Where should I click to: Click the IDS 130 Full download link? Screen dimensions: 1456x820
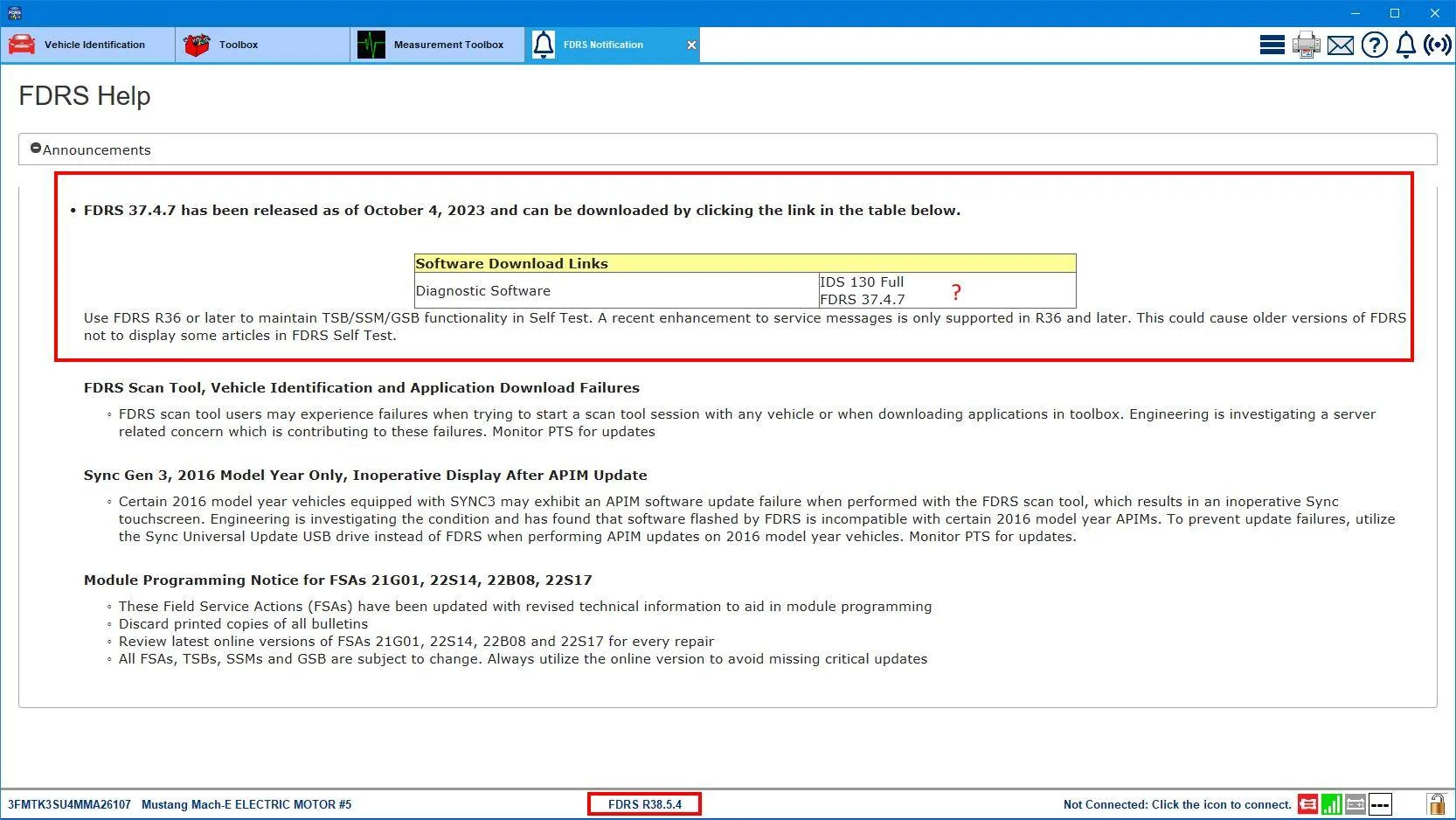pos(862,281)
